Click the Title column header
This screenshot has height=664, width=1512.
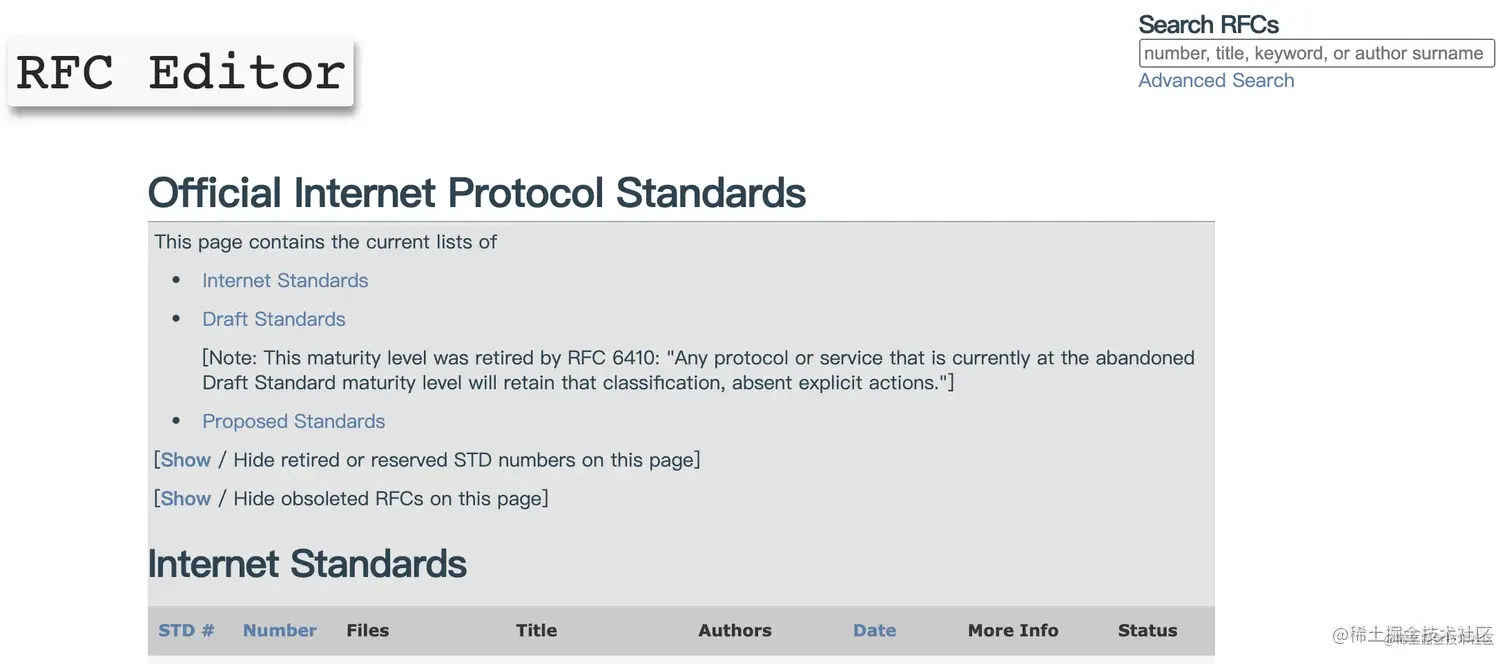(x=536, y=631)
